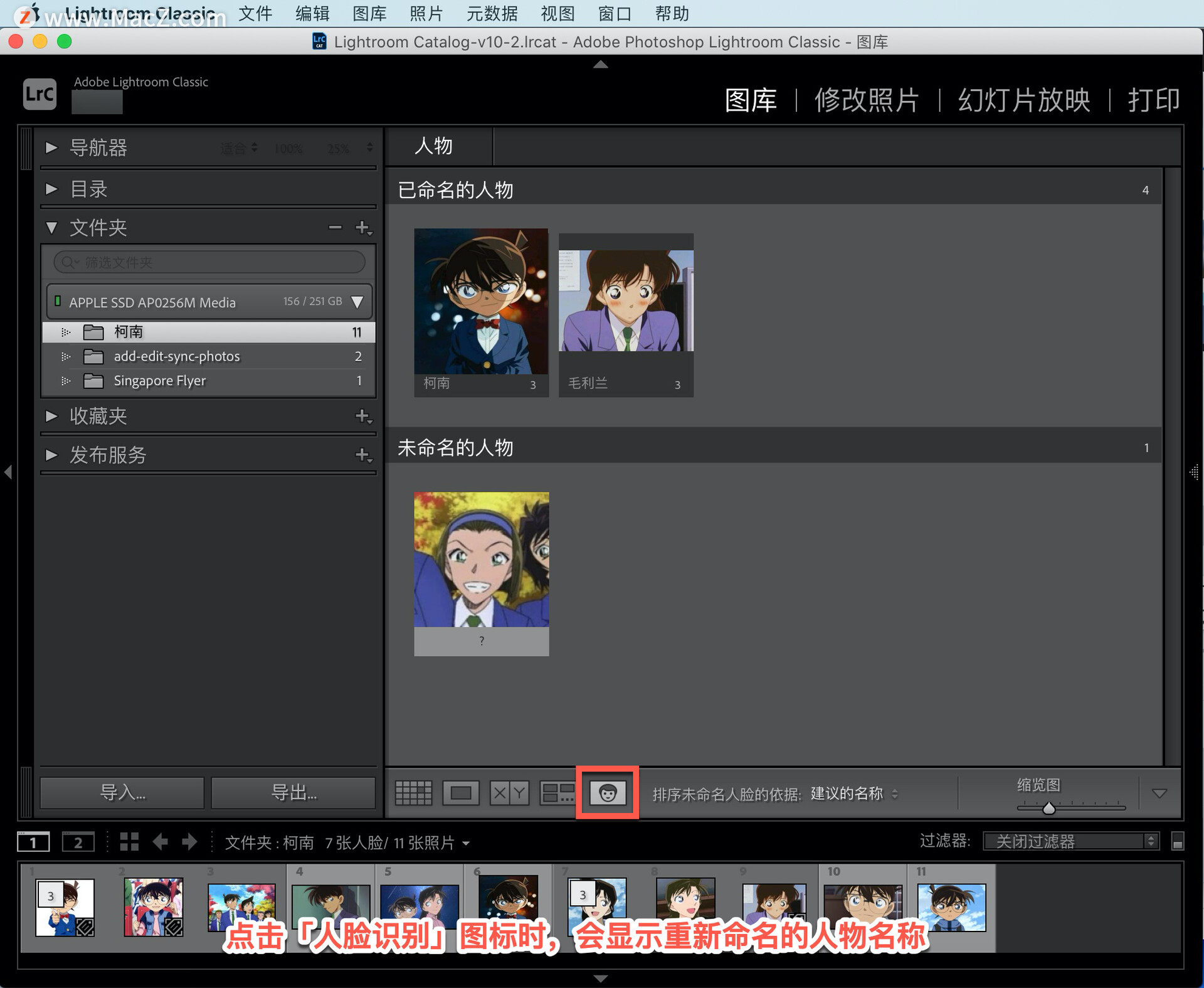Expand the 目录 panel
The height and width of the screenshot is (988, 1204).
point(51,189)
